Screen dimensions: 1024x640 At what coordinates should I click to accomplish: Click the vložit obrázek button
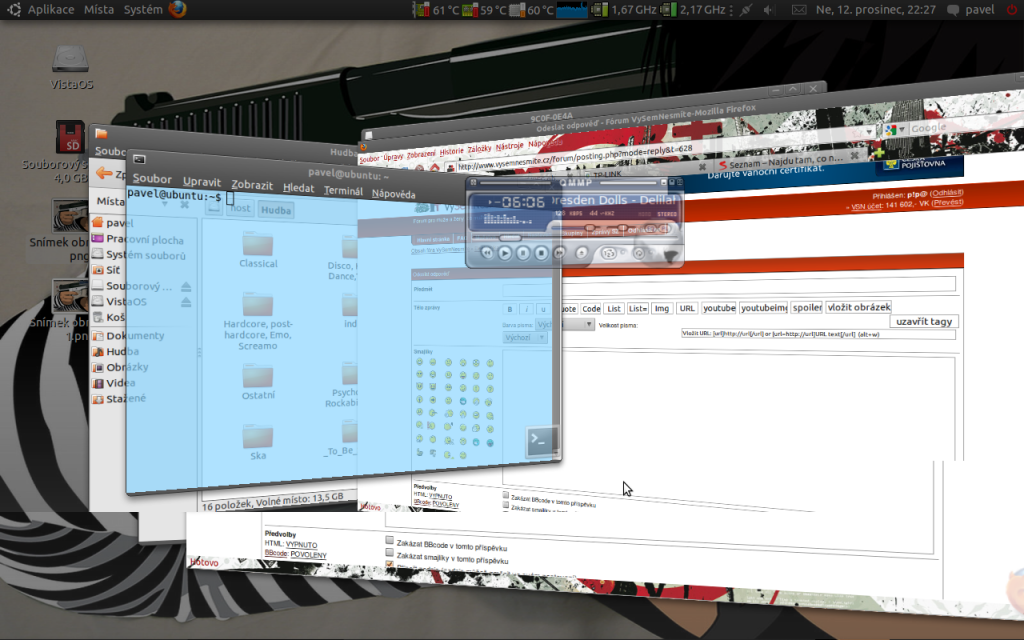[x=858, y=307]
